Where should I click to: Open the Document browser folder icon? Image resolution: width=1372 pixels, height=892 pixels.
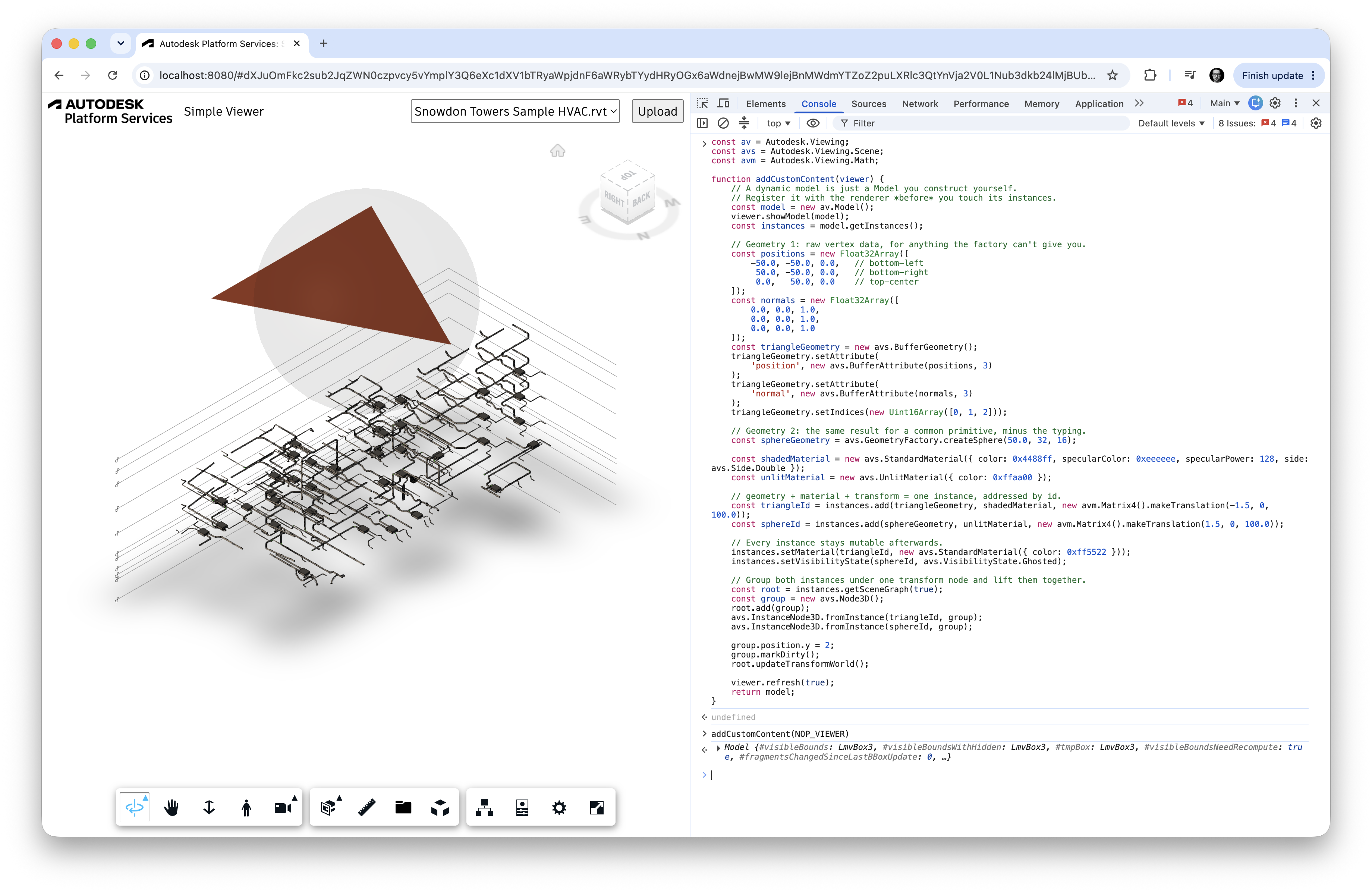[x=403, y=807]
